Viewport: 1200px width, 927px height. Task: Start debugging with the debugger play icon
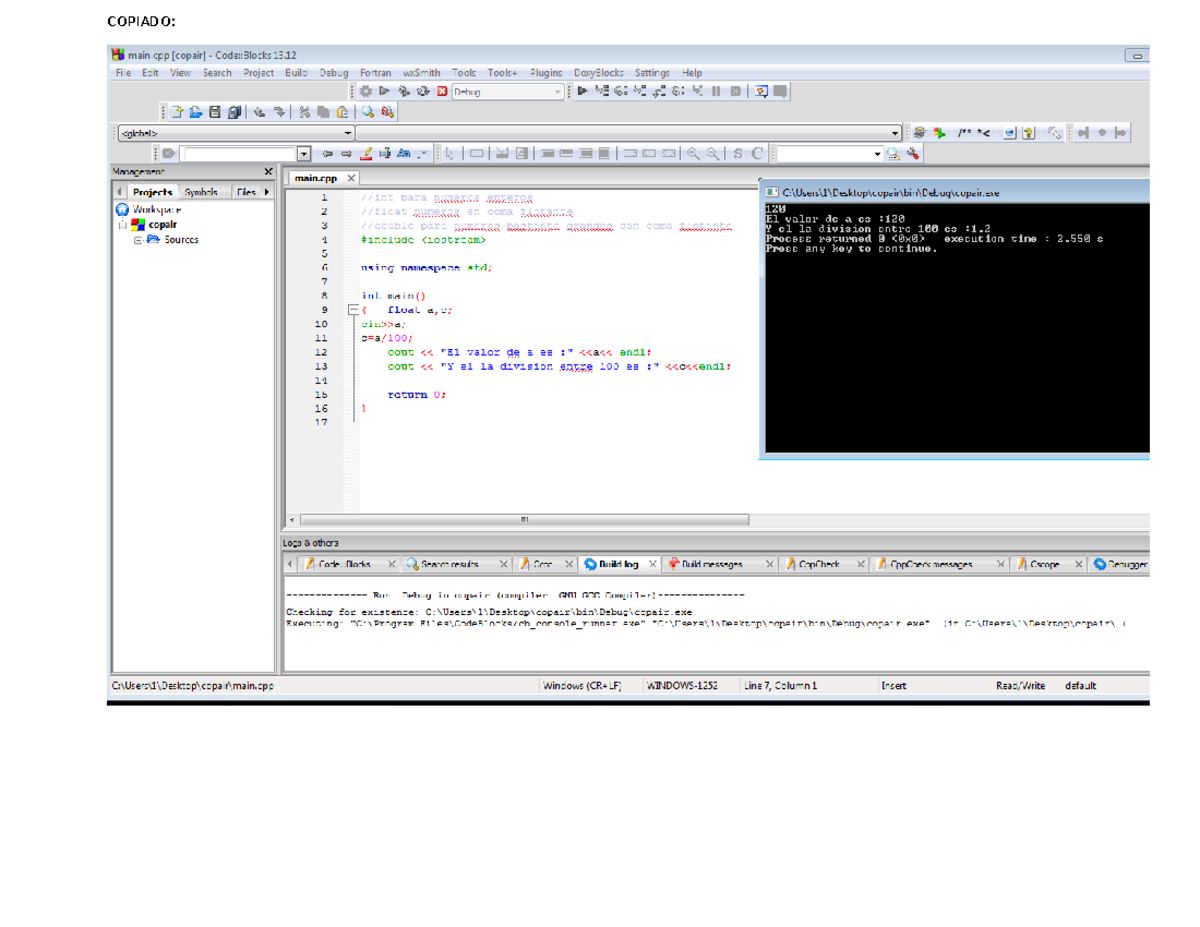582,89
